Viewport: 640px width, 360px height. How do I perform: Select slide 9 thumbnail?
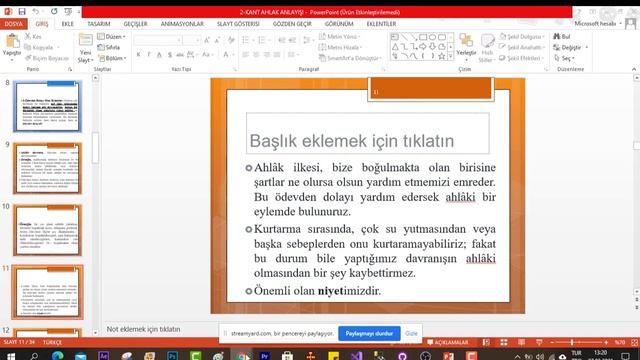47,169
